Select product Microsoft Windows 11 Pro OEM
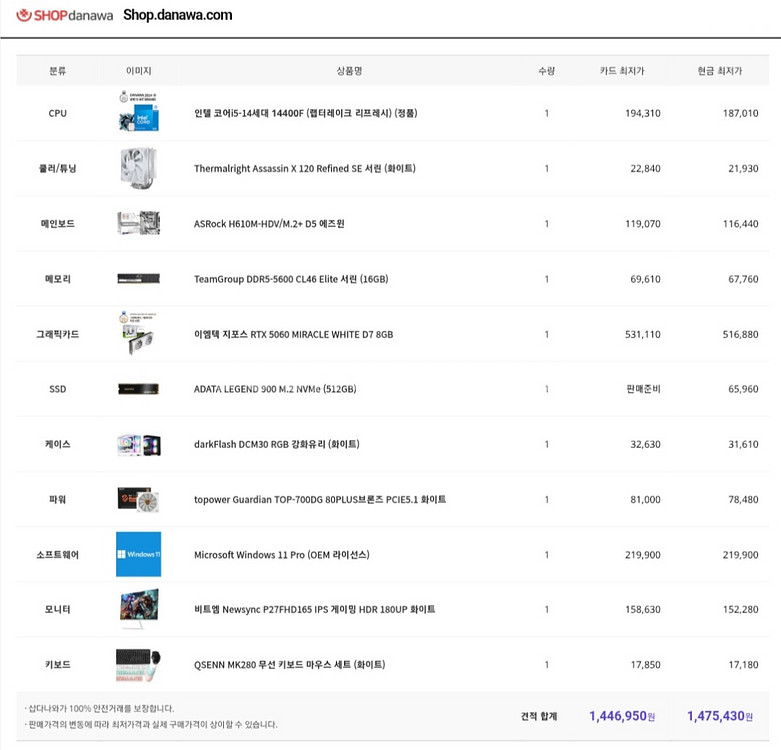The image size is (781, 750). coord(281,555)
